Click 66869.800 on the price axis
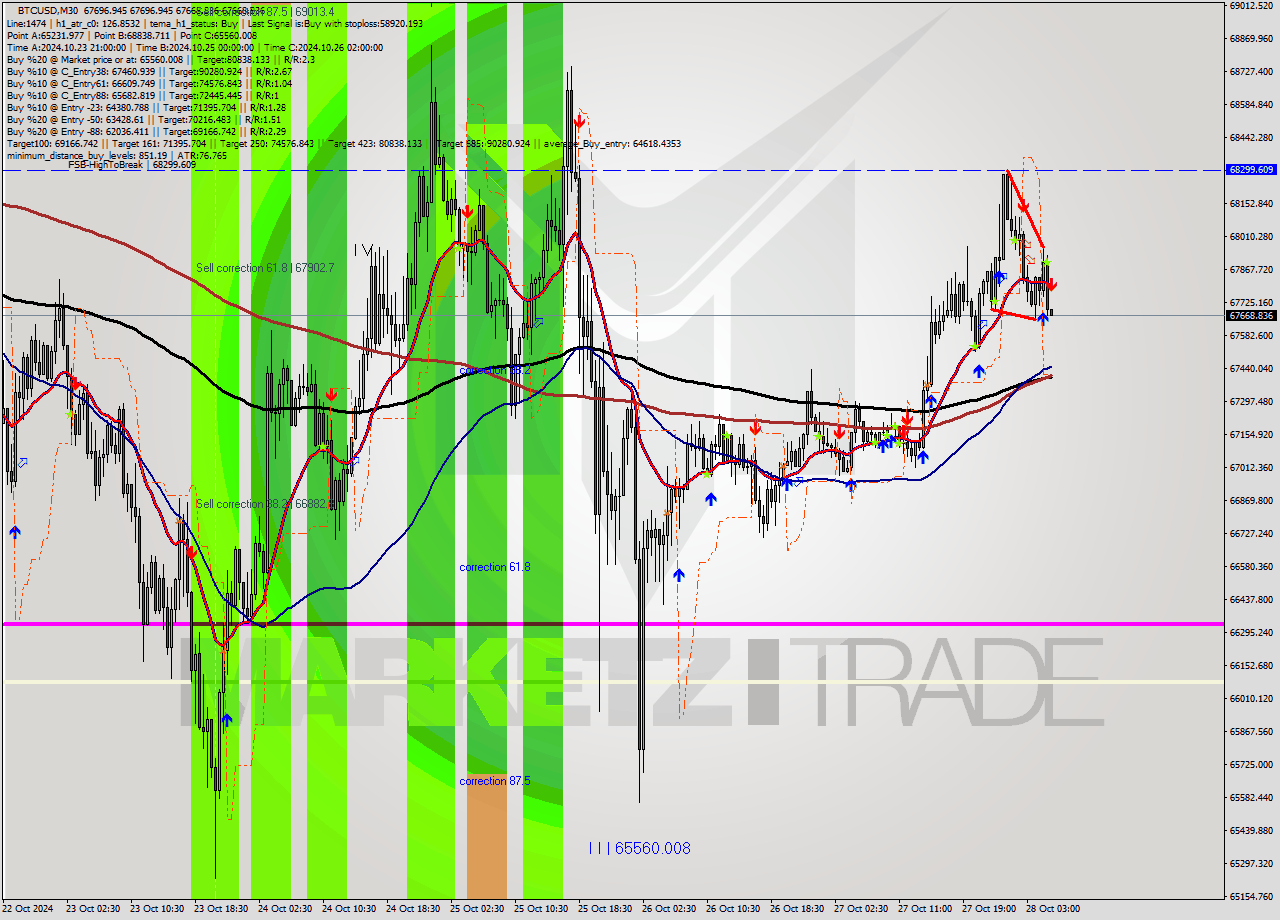 click(x=1251, y=500)
